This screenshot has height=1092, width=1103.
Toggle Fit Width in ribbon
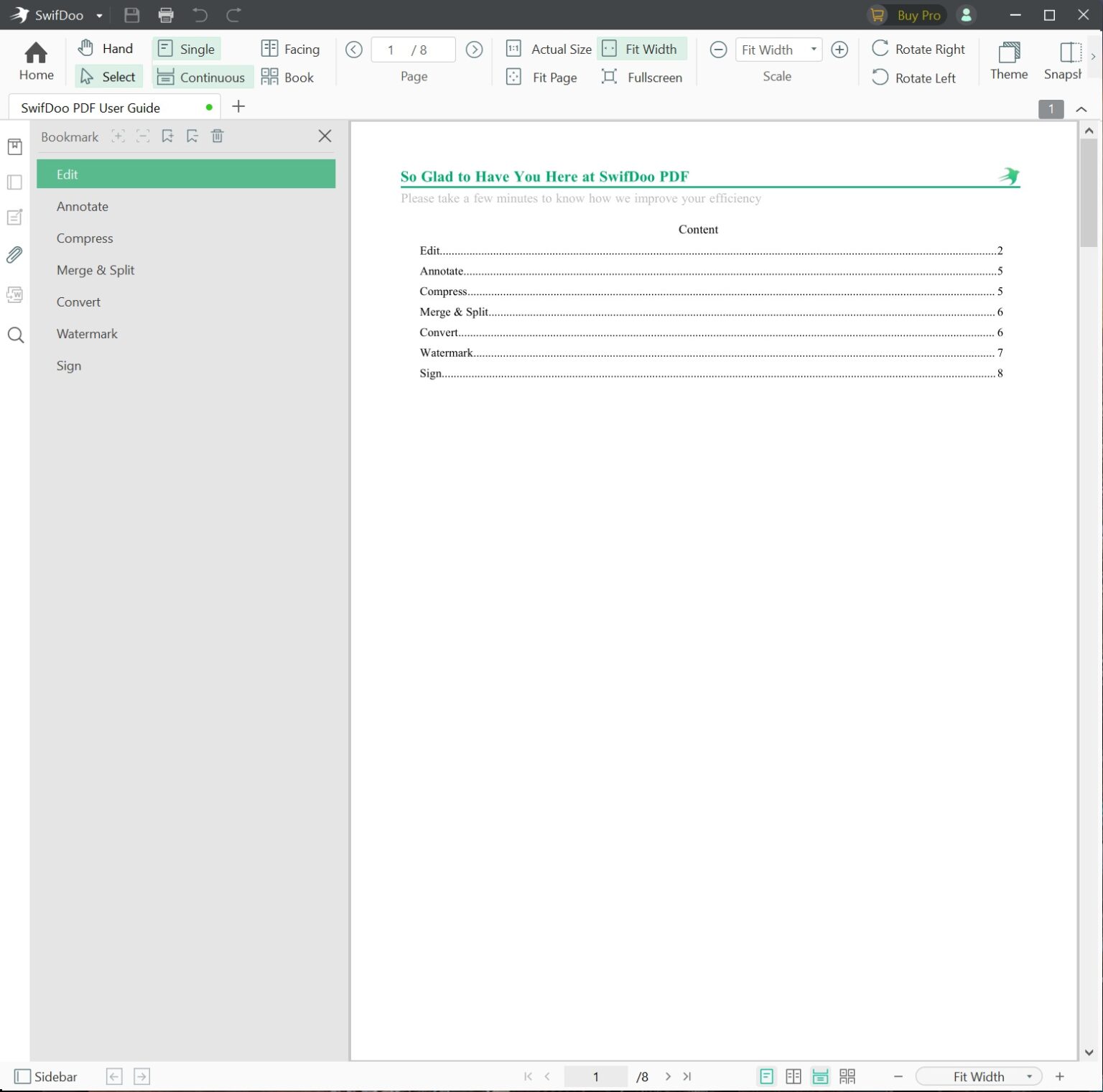tap(641, 49)
